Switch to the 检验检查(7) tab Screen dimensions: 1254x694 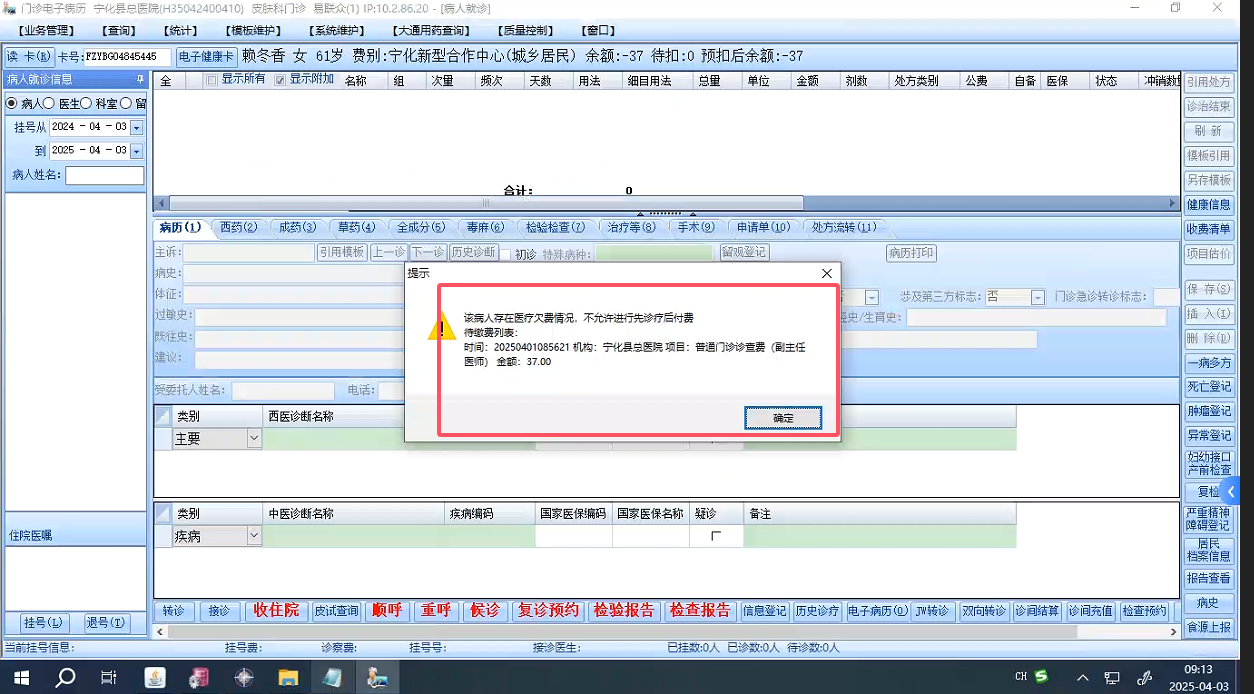tap(556, 228)
